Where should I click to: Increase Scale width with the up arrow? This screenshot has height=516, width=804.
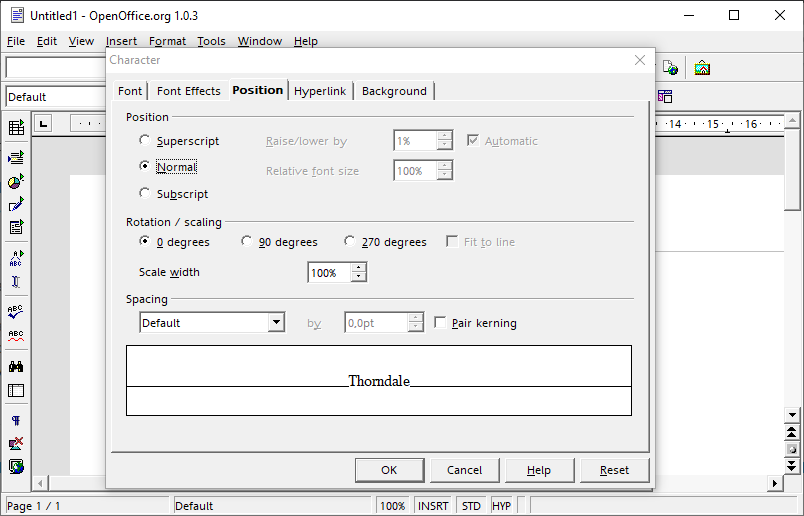(x=359, y=268)
